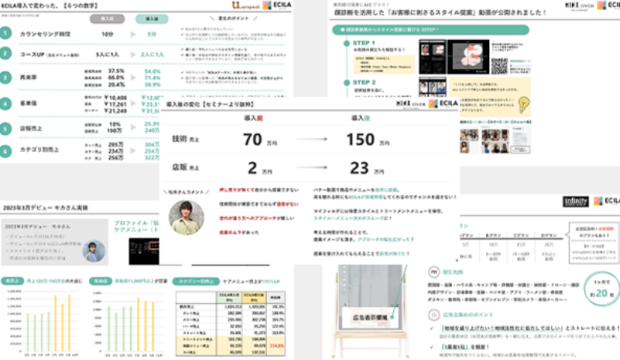Click the 2023年3月デビュー slide heading

(45, 208)
